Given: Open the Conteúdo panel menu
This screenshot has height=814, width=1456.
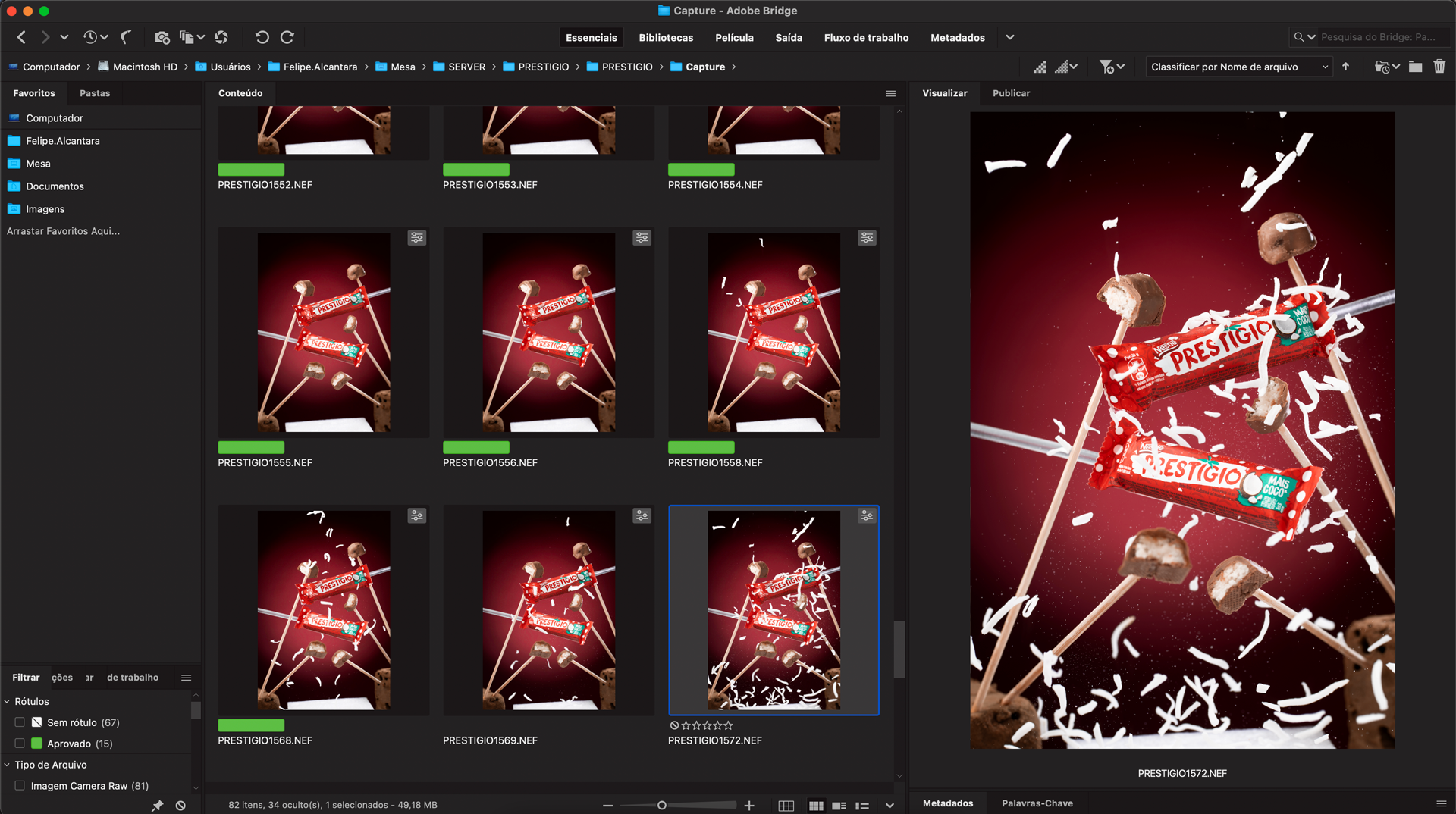Looking at the screenshot, I should (890, 93).
